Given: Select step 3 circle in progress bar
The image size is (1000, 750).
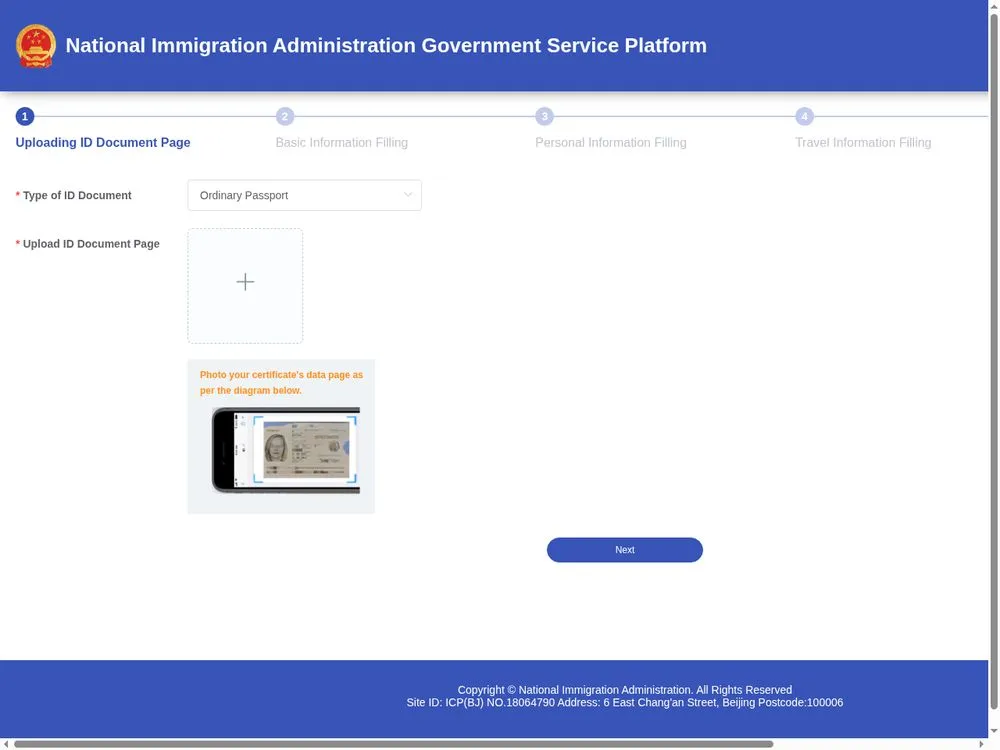Looking at the screenshot, I should click(544, 116).
